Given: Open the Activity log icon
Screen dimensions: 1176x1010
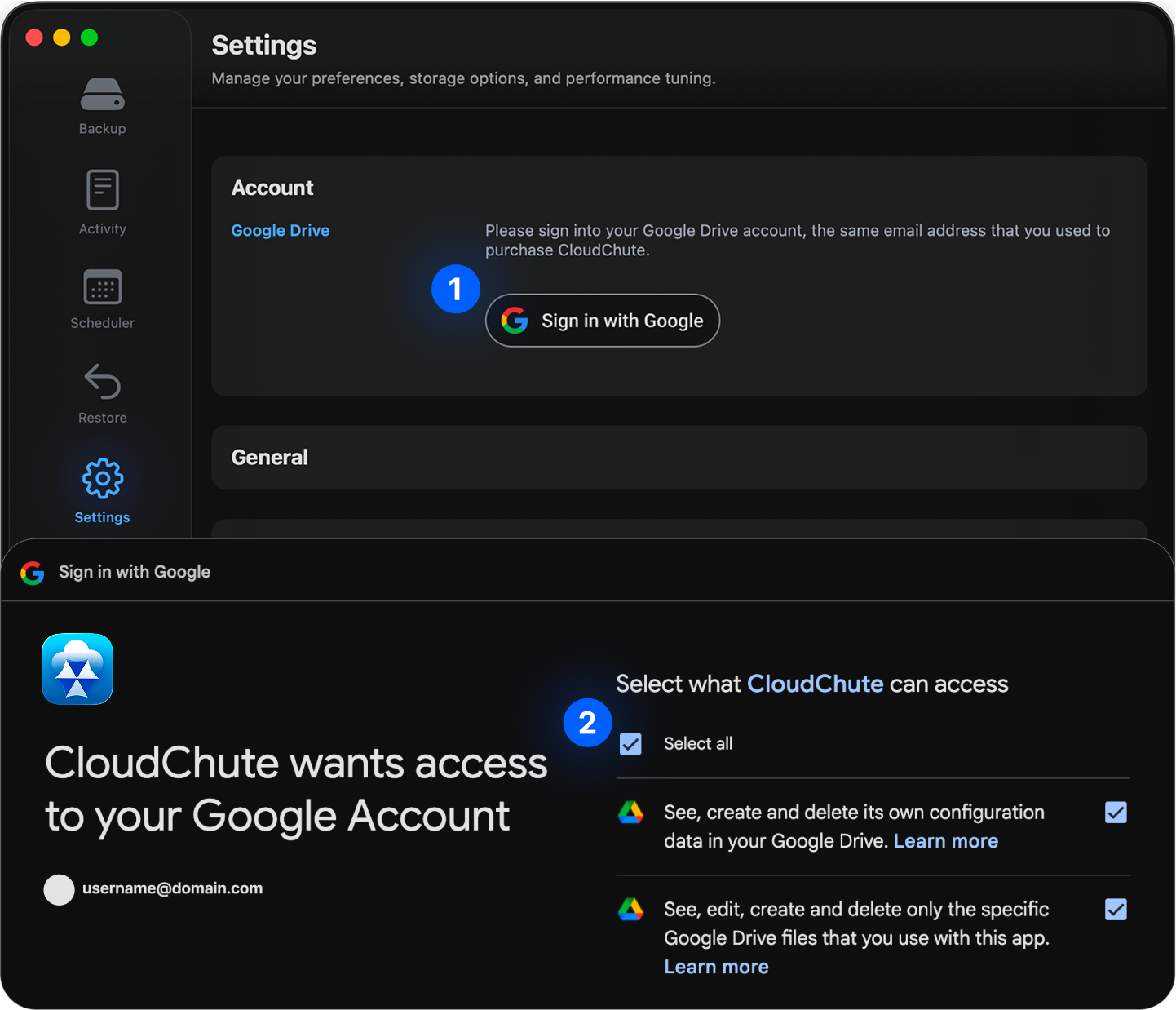Looking at the screenshot, I should click(x=102, y=190).
